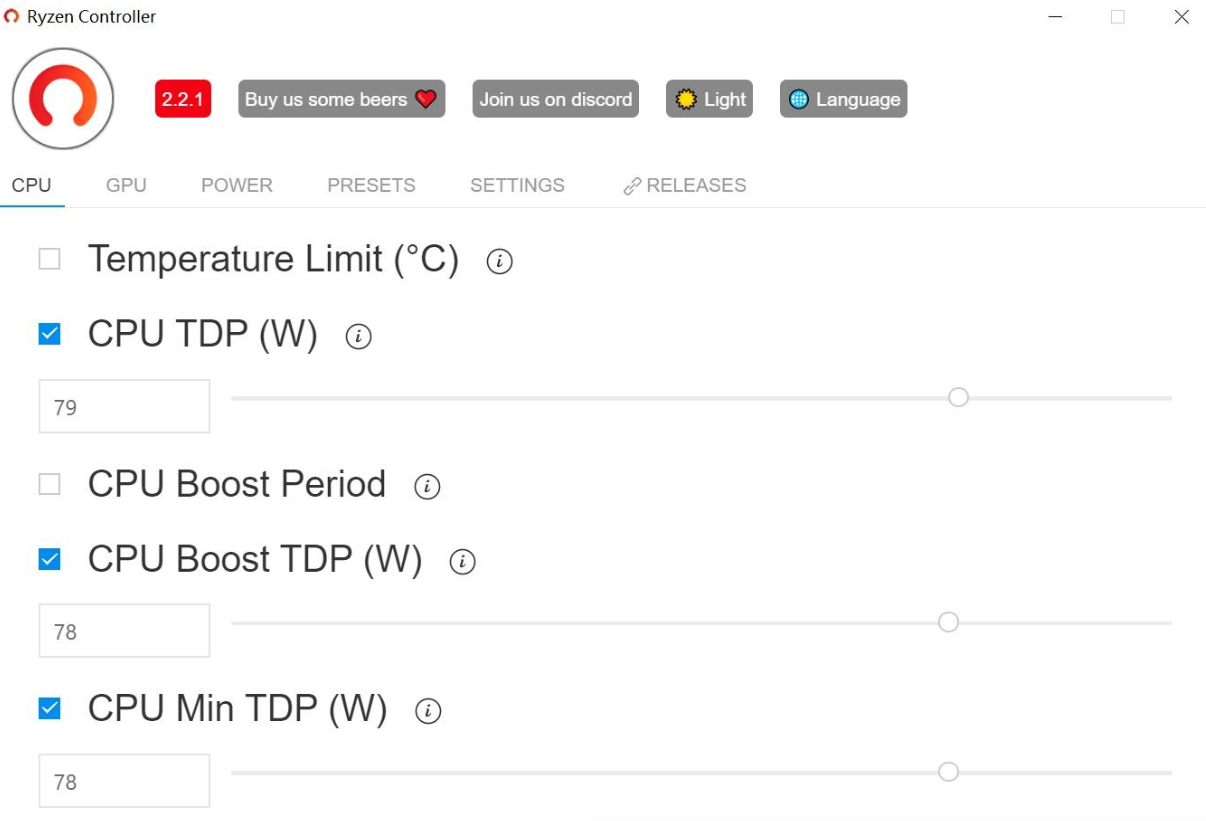Click the CPU Boost TDP value field
The height and width of the screenshot is (821, 1206).
[x=124, y=631]
